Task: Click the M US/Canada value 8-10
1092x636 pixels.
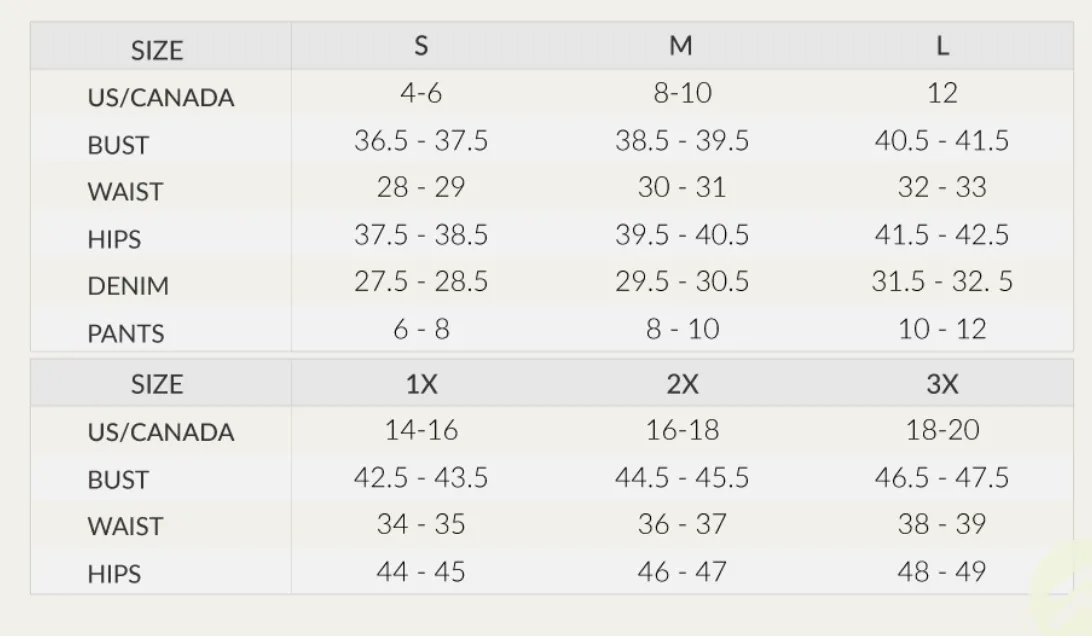Action: pos(682,93)
